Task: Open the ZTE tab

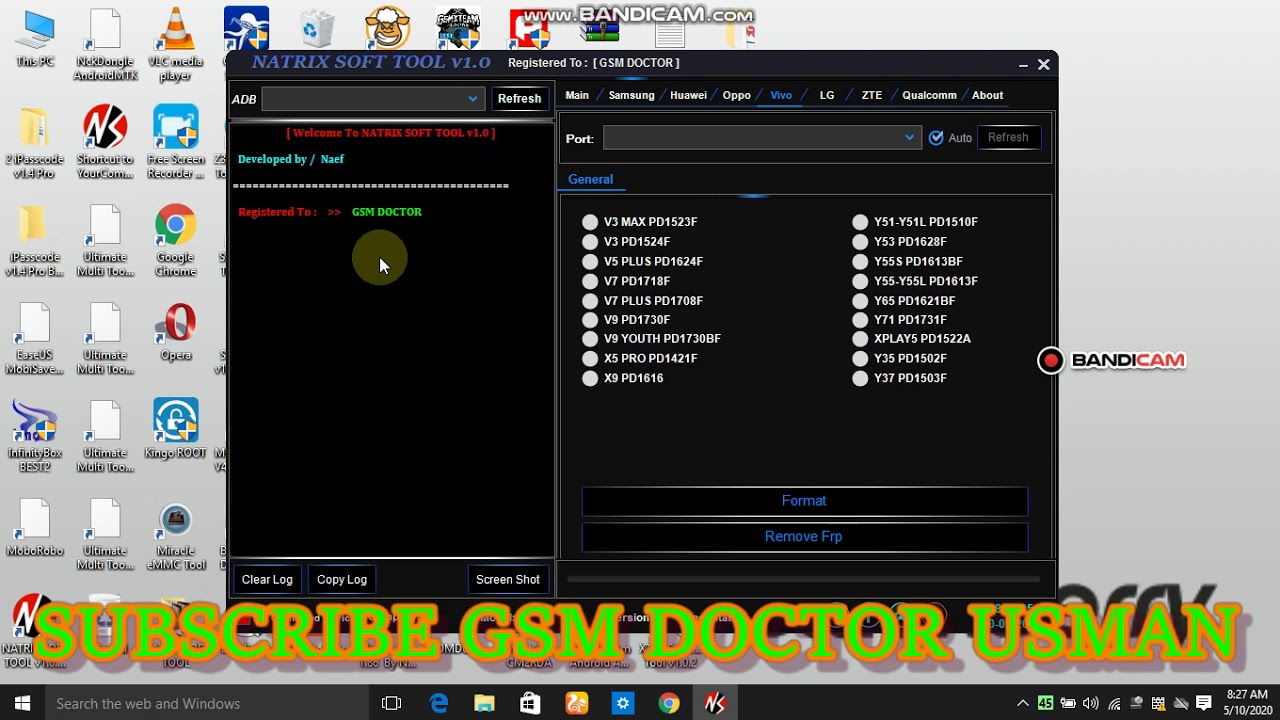Action: (872, 95)
